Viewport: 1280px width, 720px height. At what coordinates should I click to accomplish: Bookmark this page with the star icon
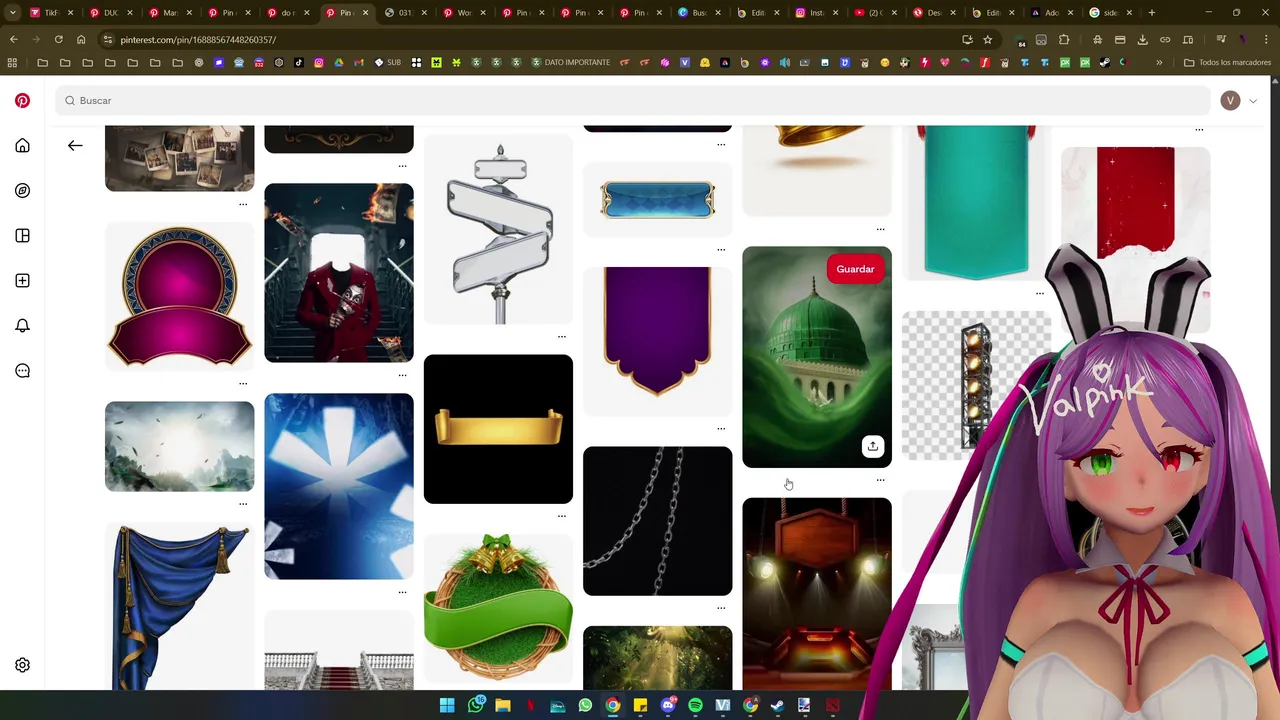click(987, 39)
